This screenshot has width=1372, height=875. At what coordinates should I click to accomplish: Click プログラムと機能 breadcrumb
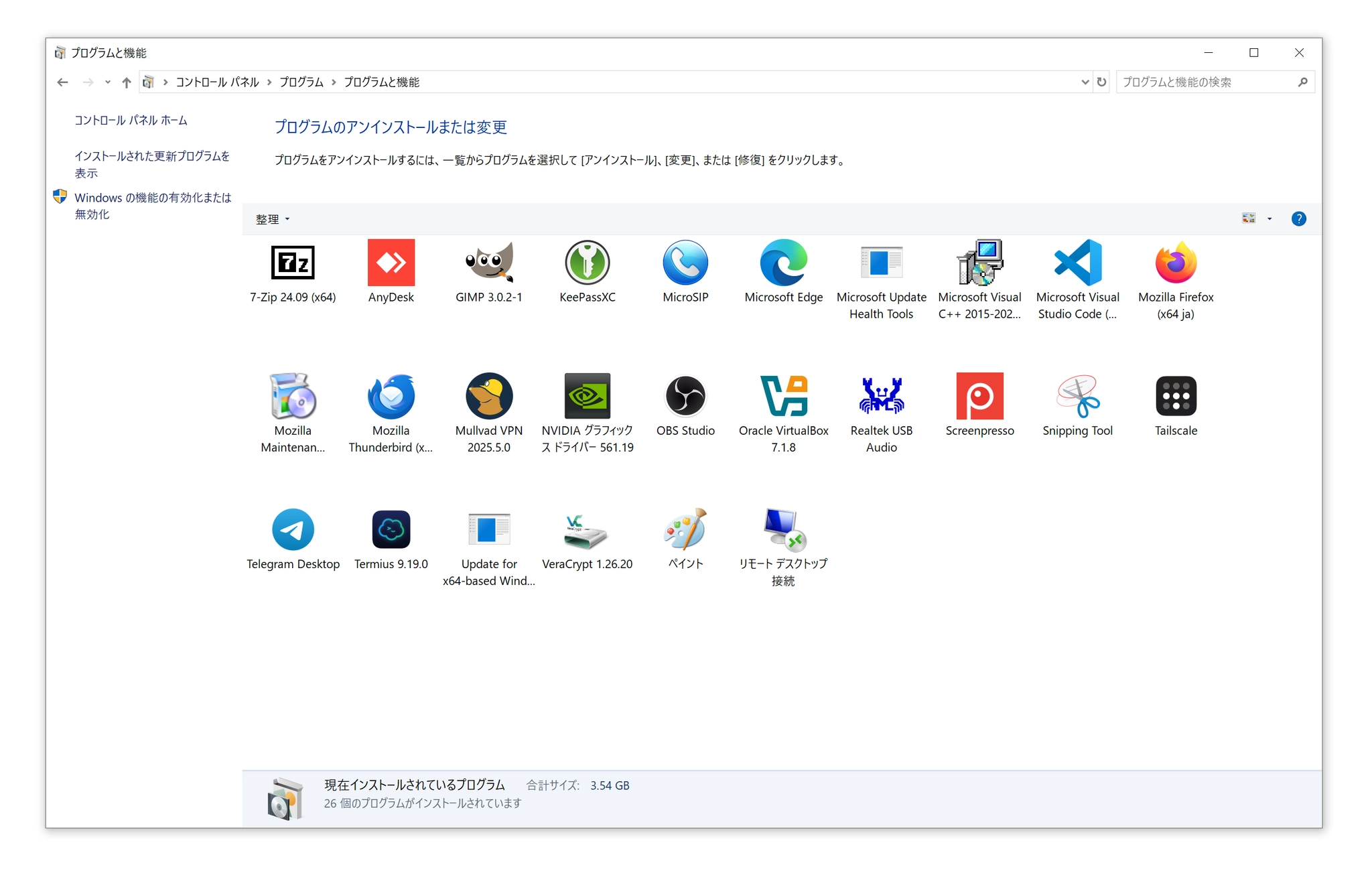click(x=382, y=82)
